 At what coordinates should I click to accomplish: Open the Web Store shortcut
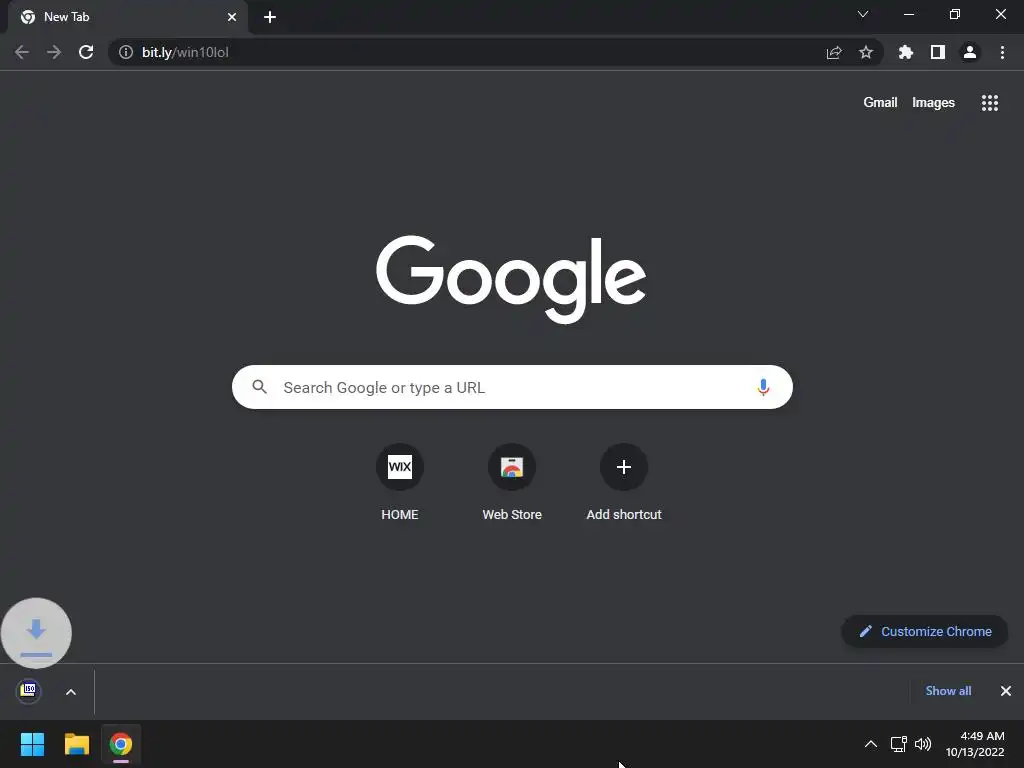pos(512,483)
